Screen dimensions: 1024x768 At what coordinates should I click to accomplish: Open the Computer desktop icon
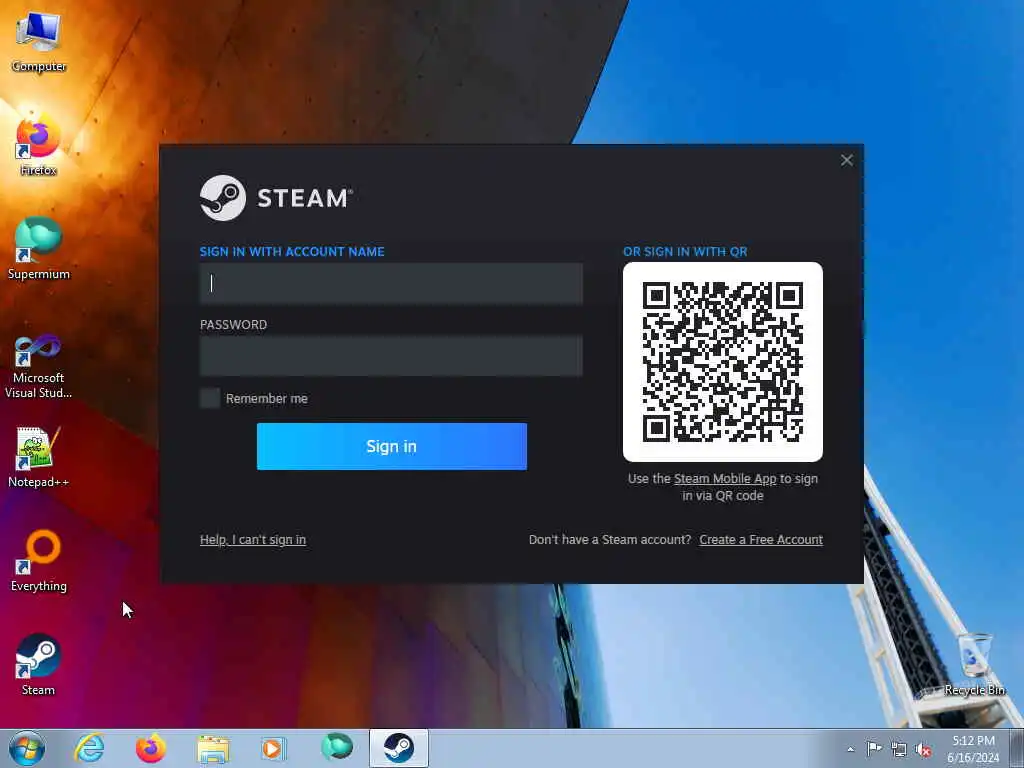pos(39,42)
